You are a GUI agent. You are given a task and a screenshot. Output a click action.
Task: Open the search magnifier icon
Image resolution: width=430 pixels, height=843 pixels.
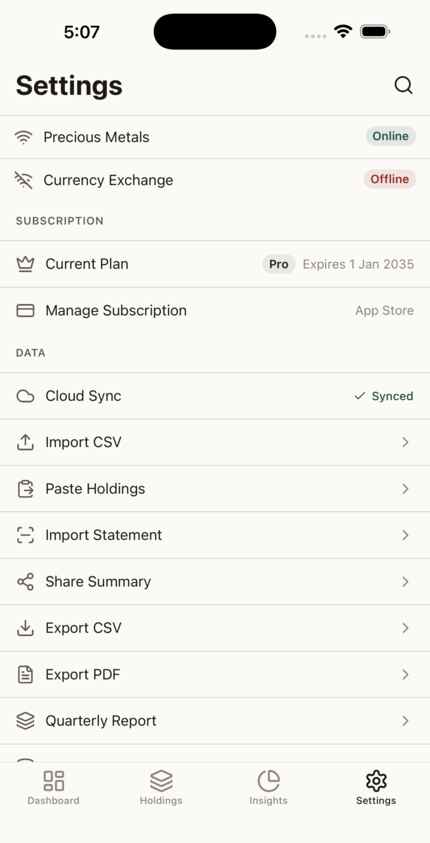[x=403, y=85]
